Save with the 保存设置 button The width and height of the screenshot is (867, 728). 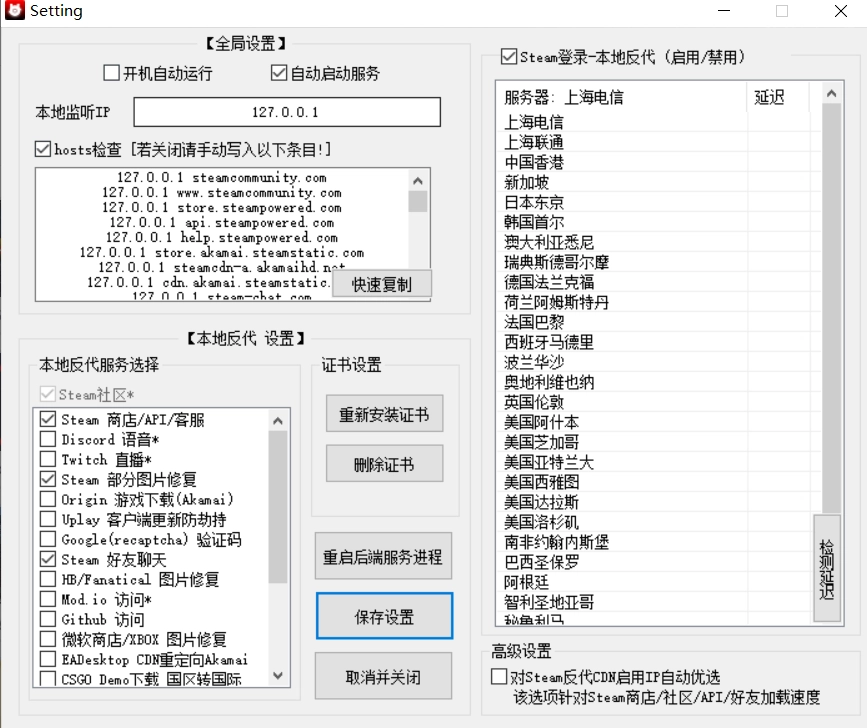tap(384, 617)
